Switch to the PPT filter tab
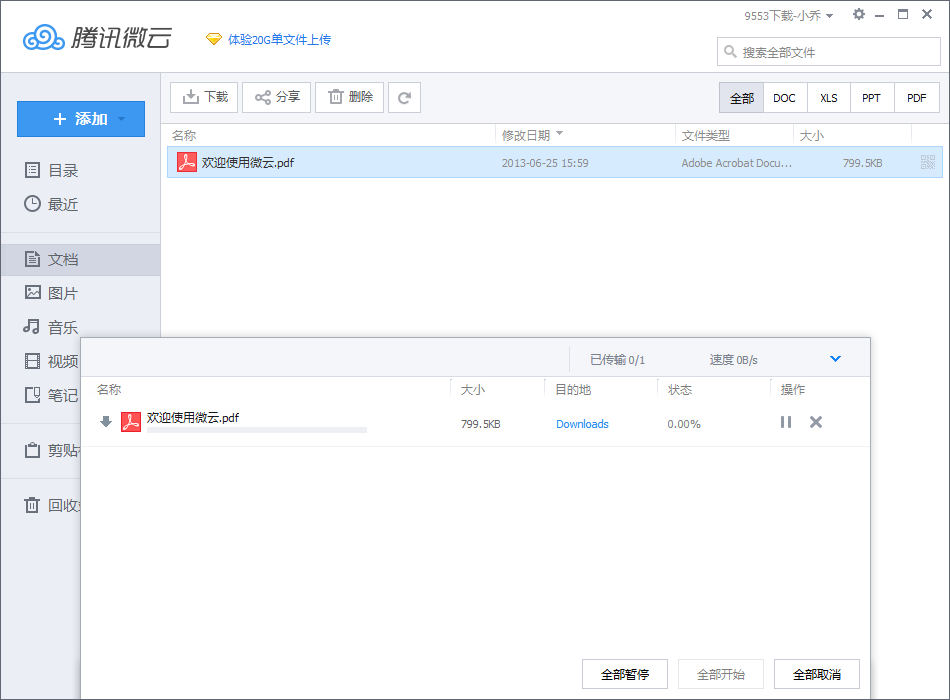 [x=871, y=98]
